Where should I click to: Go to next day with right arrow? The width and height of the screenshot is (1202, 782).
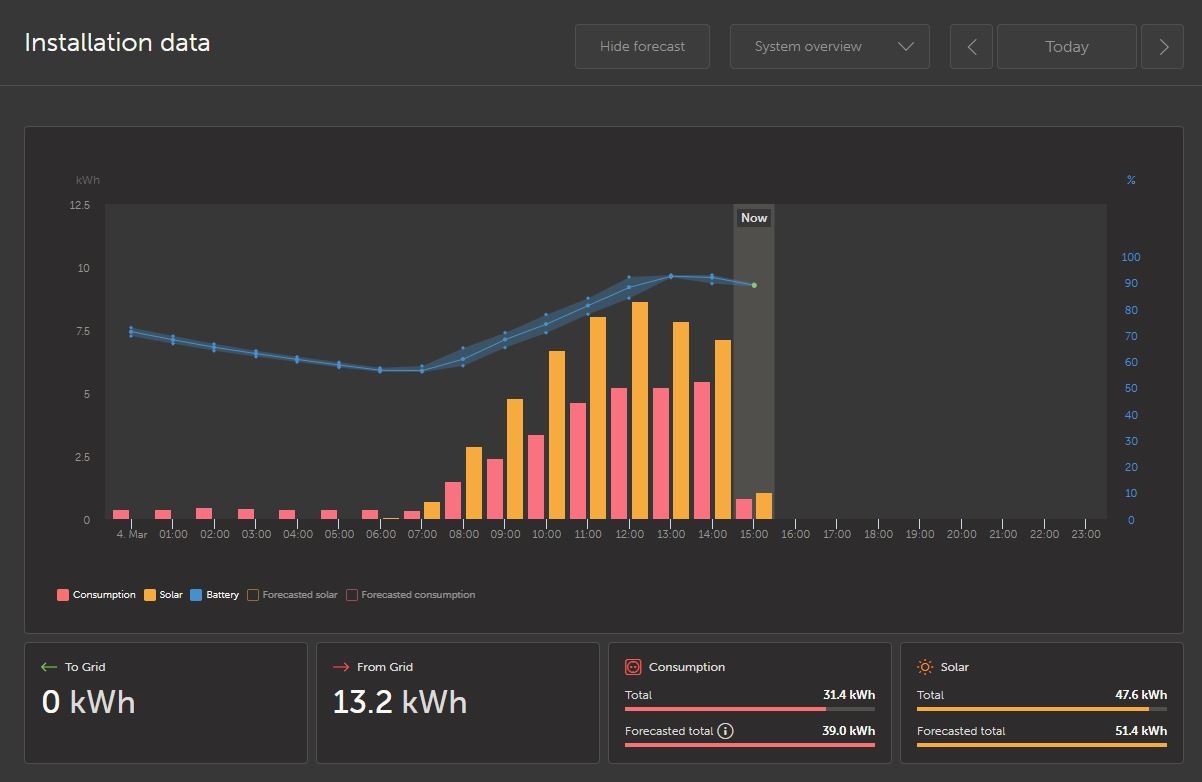tap(1162, 47)
